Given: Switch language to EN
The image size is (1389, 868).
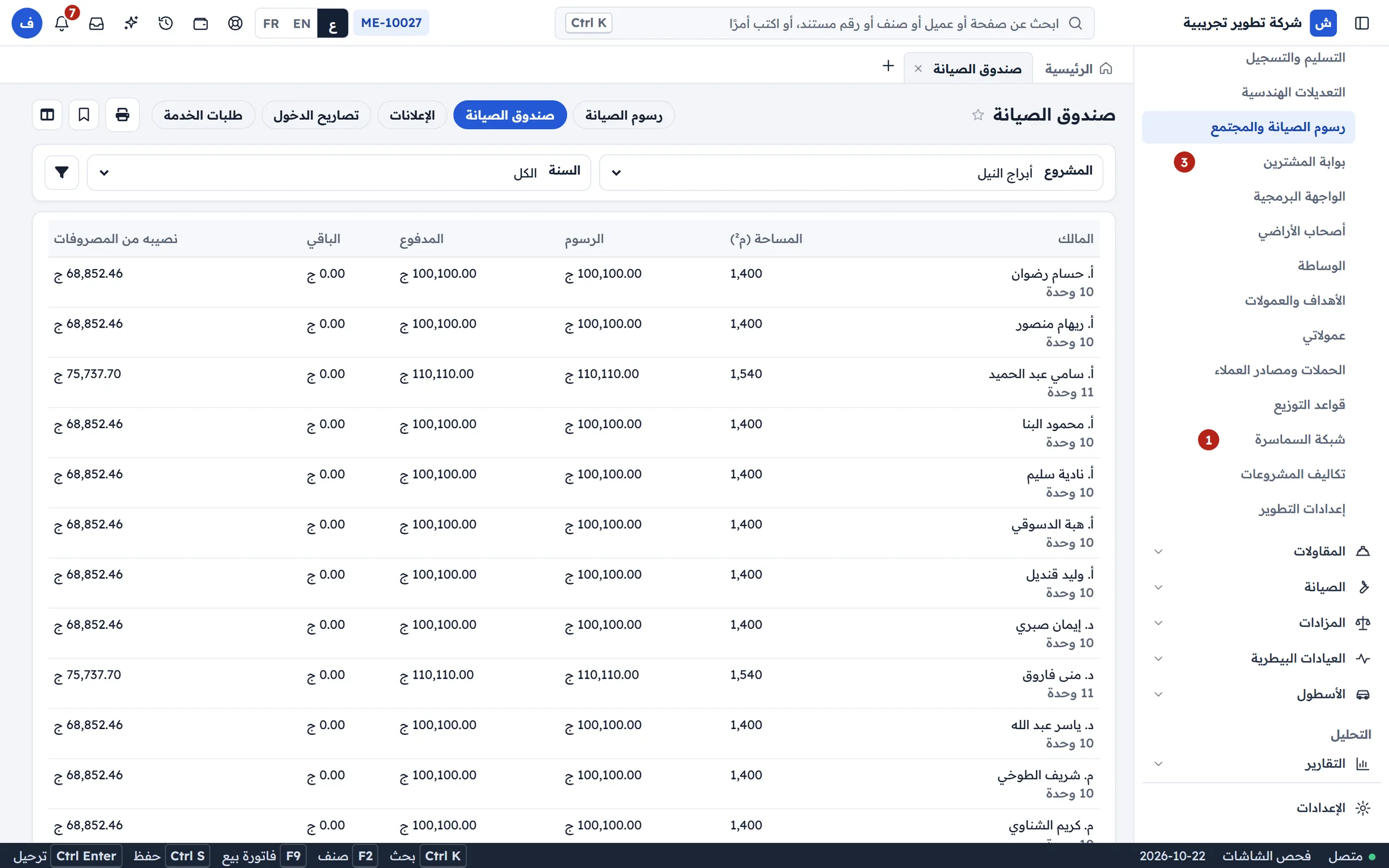Looking at the screenshot, I should pos(302,23).
